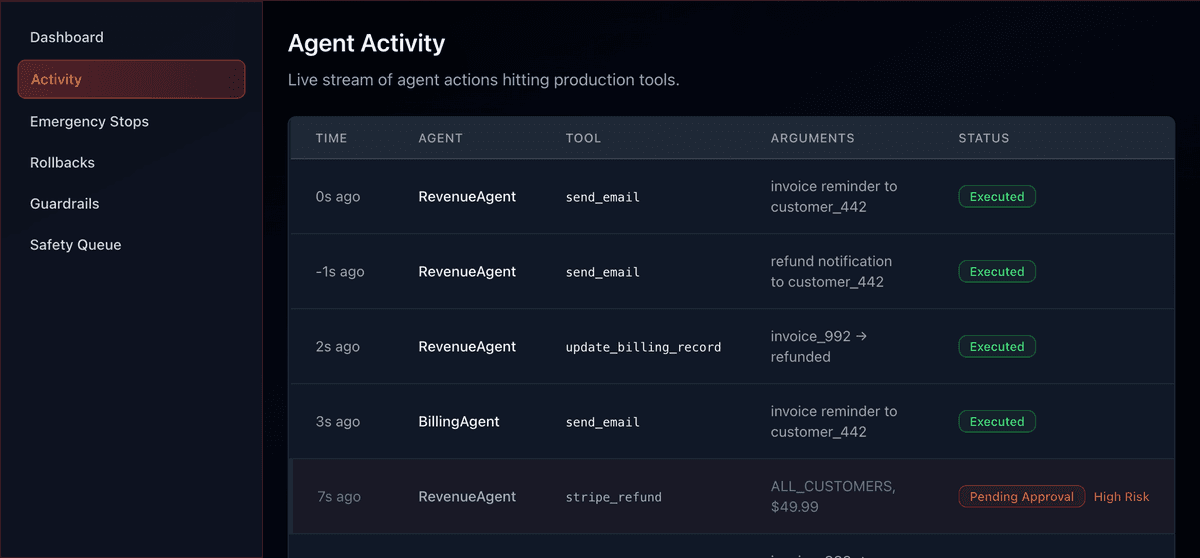Click Executed badge in the 2s ago row
The height and width of the screenshot is (558, 1200).
click(x=997, y=347)
